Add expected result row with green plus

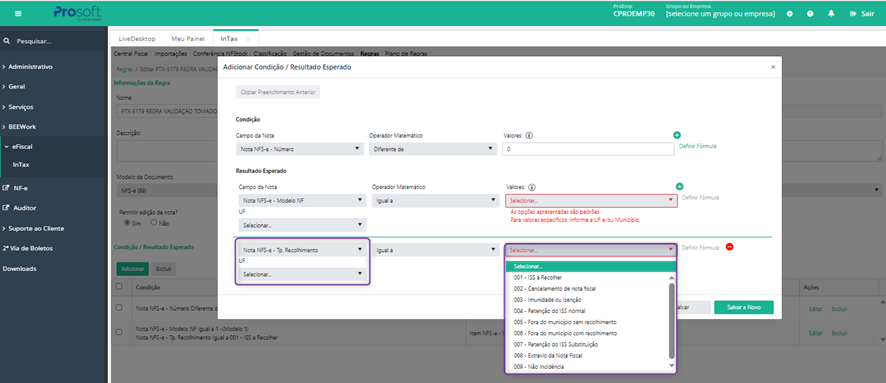coord(679,186)
